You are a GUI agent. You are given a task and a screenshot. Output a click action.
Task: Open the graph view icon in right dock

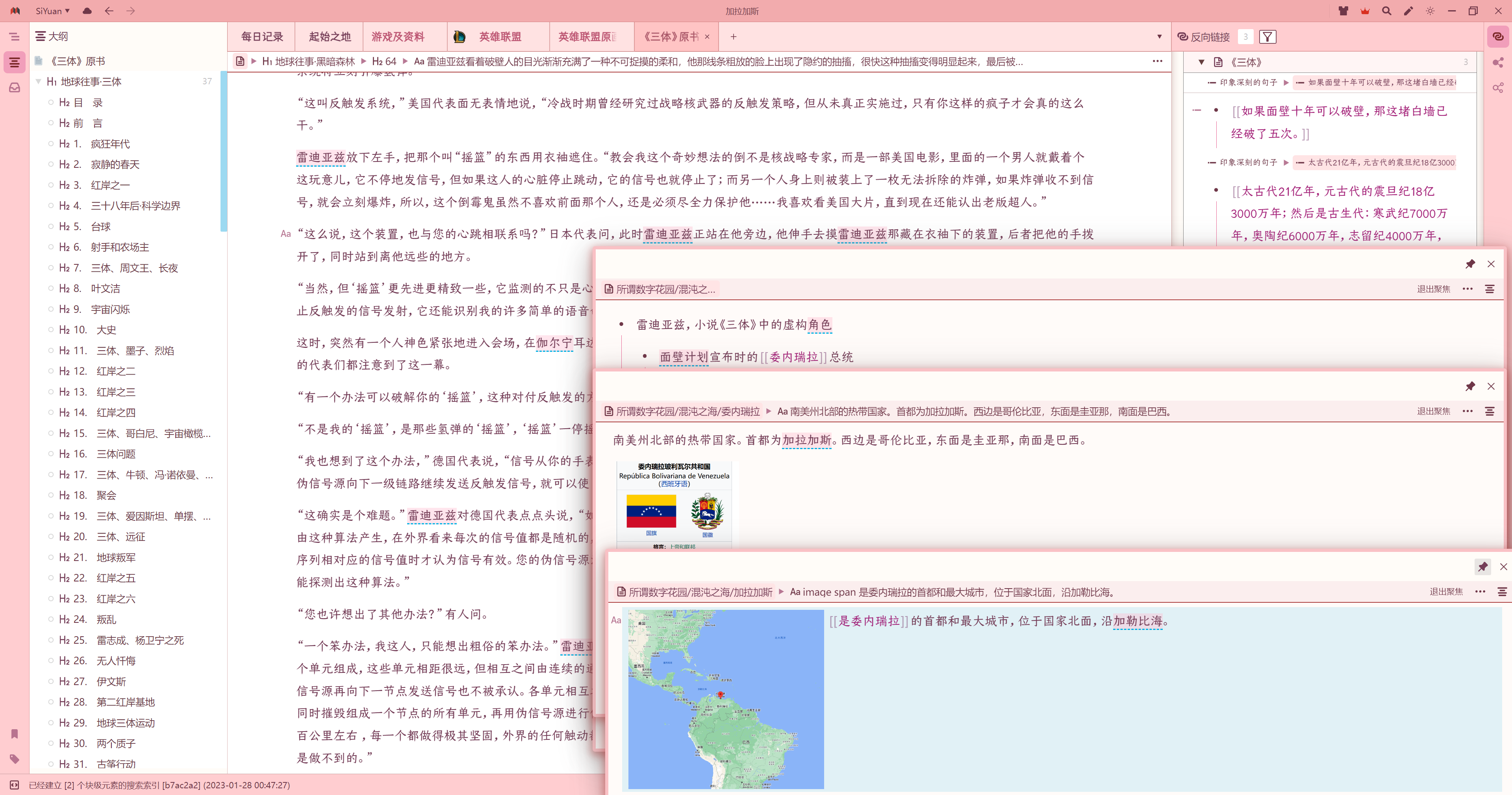1498,62
